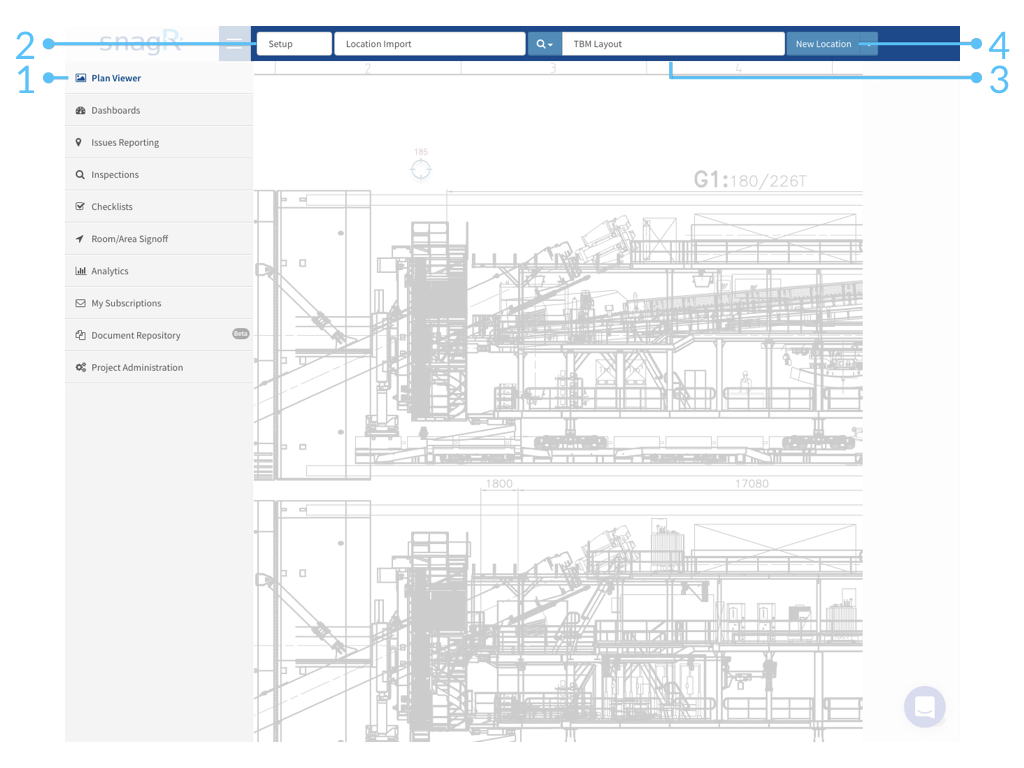
Task: Open the Document Repository
Action: (x=159, y=334)
